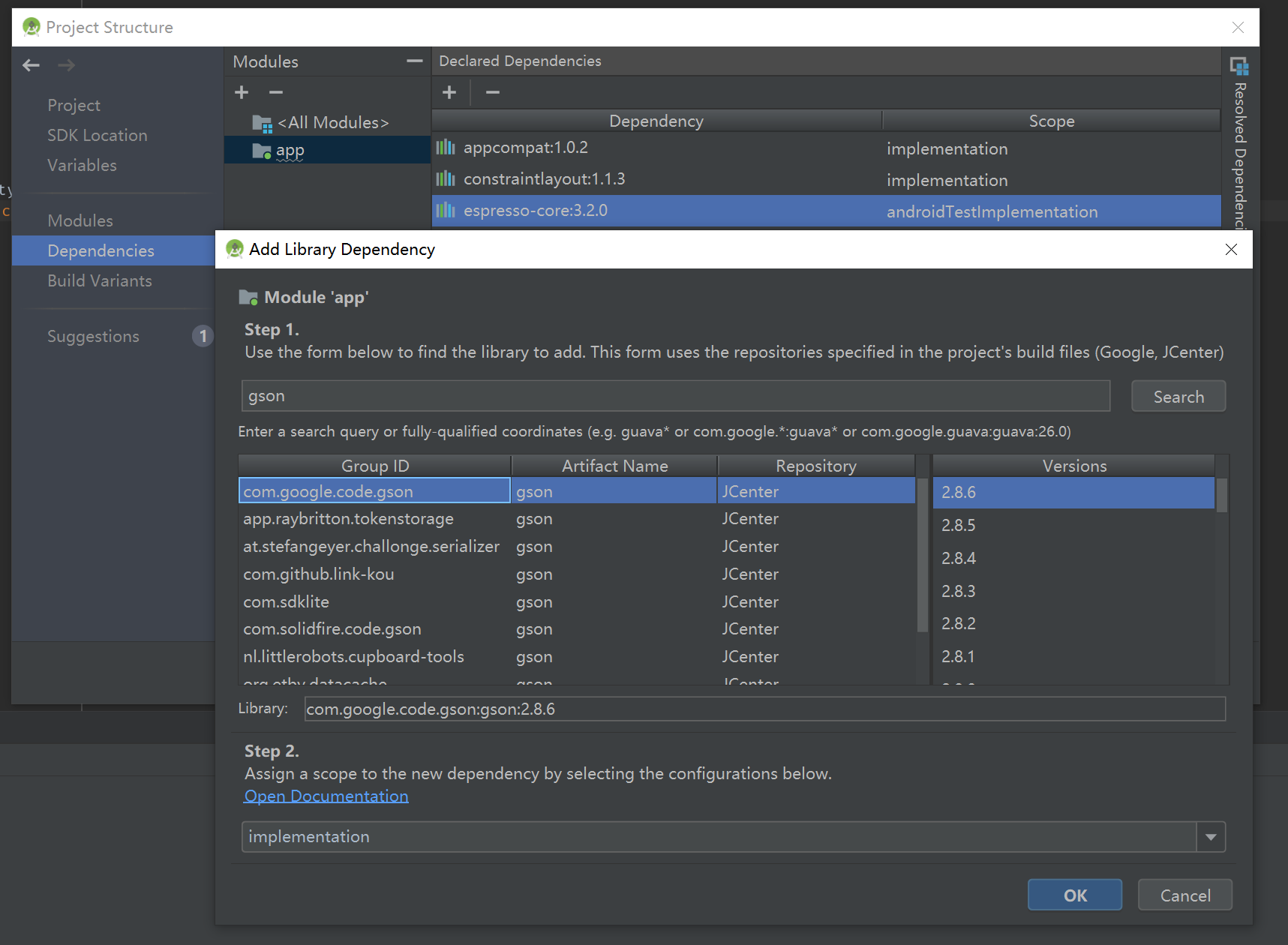
Task: Open the Project settings section
Action: 74,105
